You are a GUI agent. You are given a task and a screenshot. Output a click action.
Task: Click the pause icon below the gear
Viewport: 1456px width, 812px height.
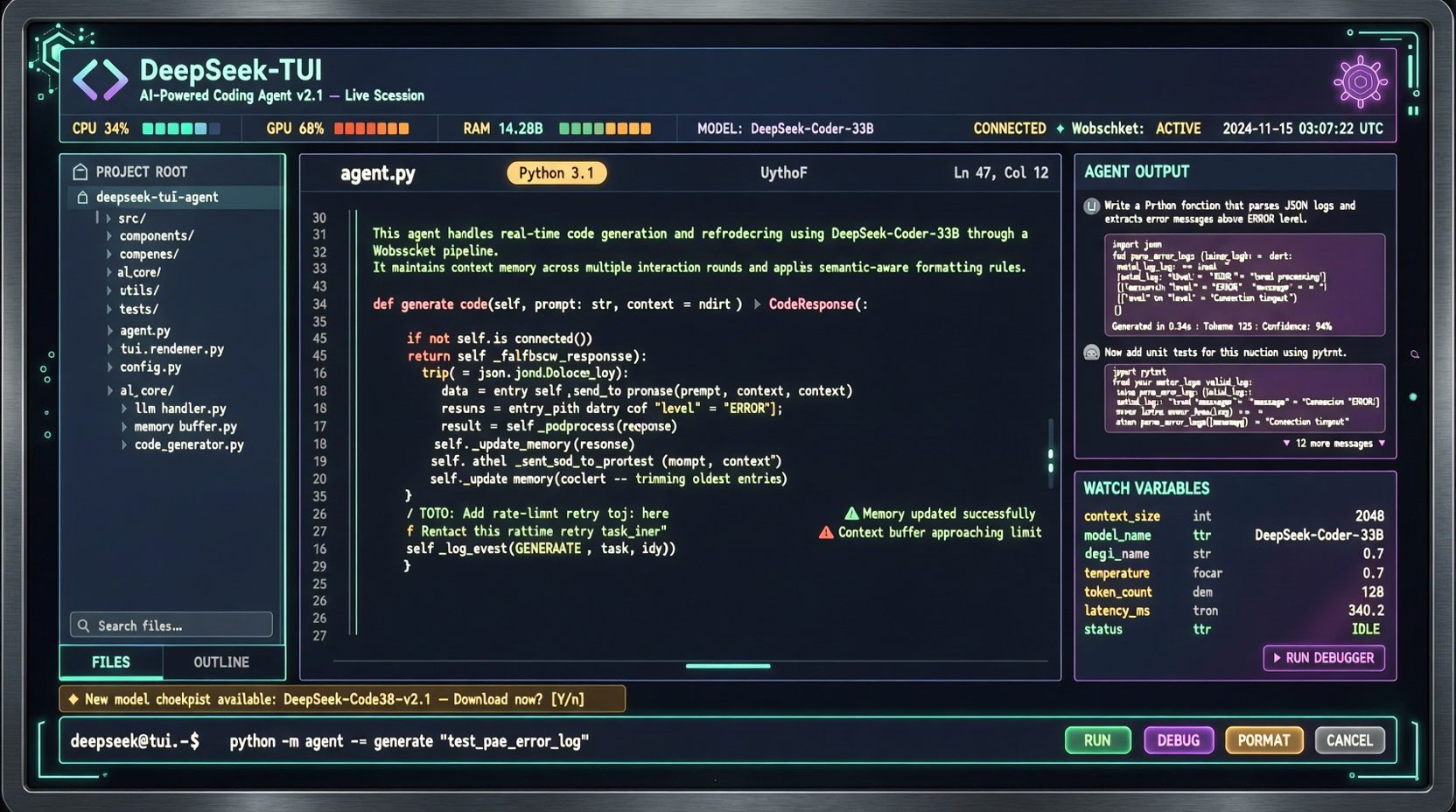1413,111
